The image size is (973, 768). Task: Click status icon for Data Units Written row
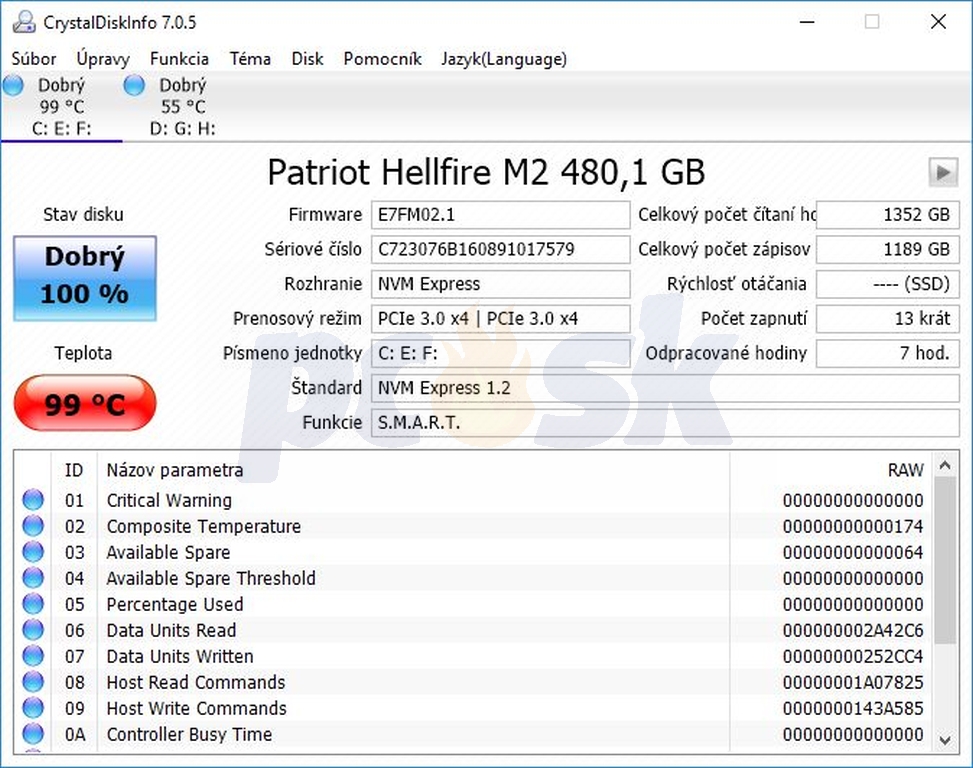[33, 656]
